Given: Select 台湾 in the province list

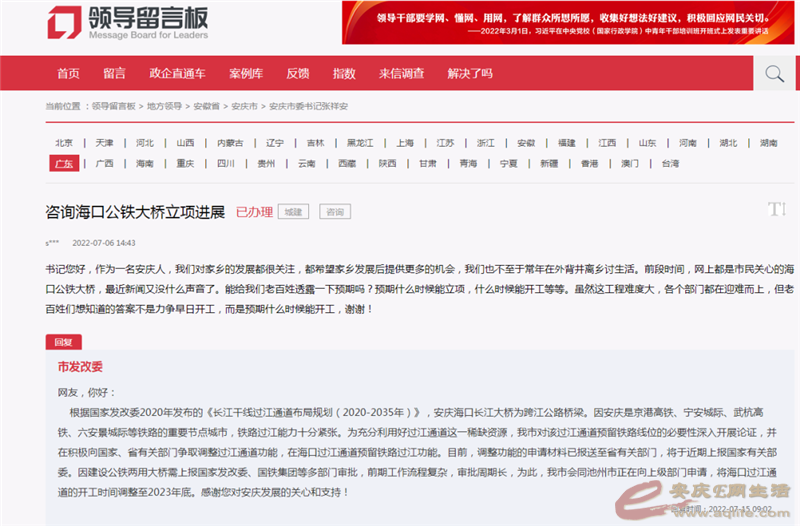Looking at the screenshot, I should [669, 164].
